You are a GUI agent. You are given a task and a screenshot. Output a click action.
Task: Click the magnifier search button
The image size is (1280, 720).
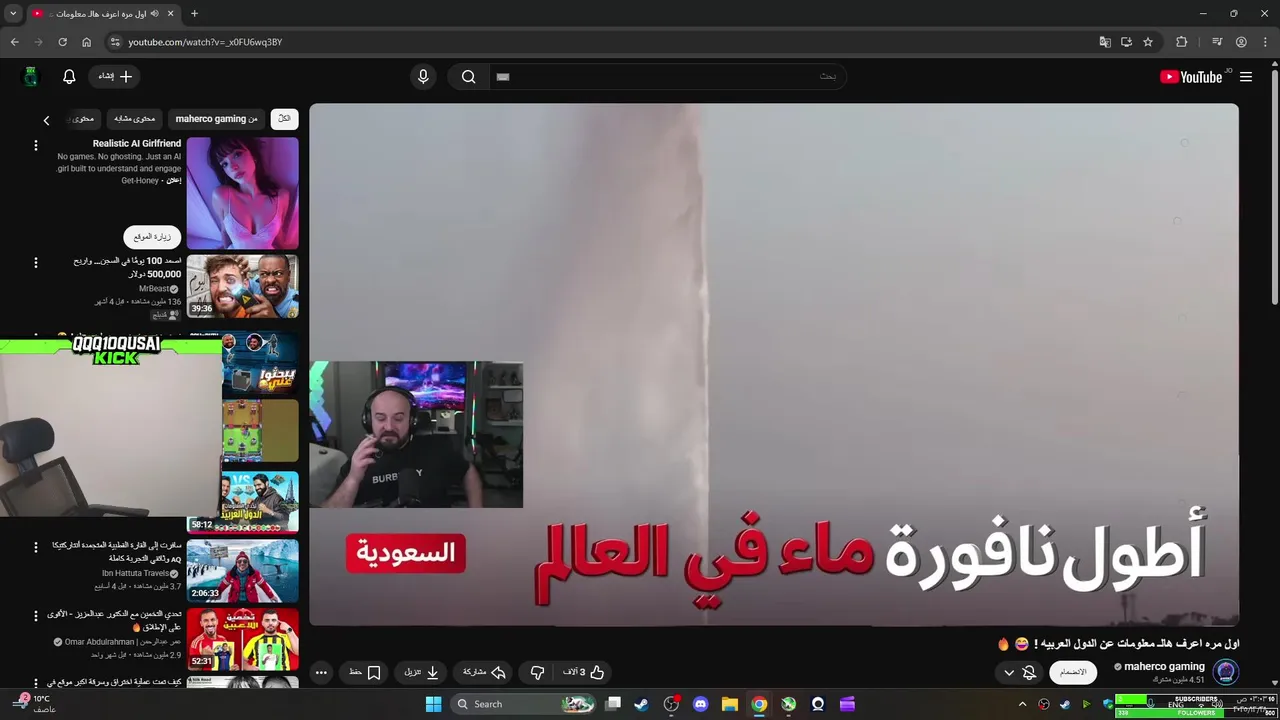coord(468,77)
